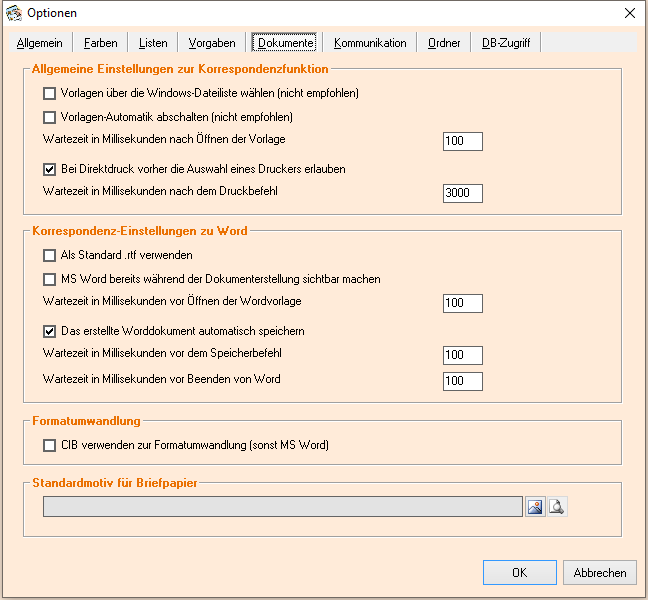Open the Farben tab
The image size is (648, 600).
100,43
